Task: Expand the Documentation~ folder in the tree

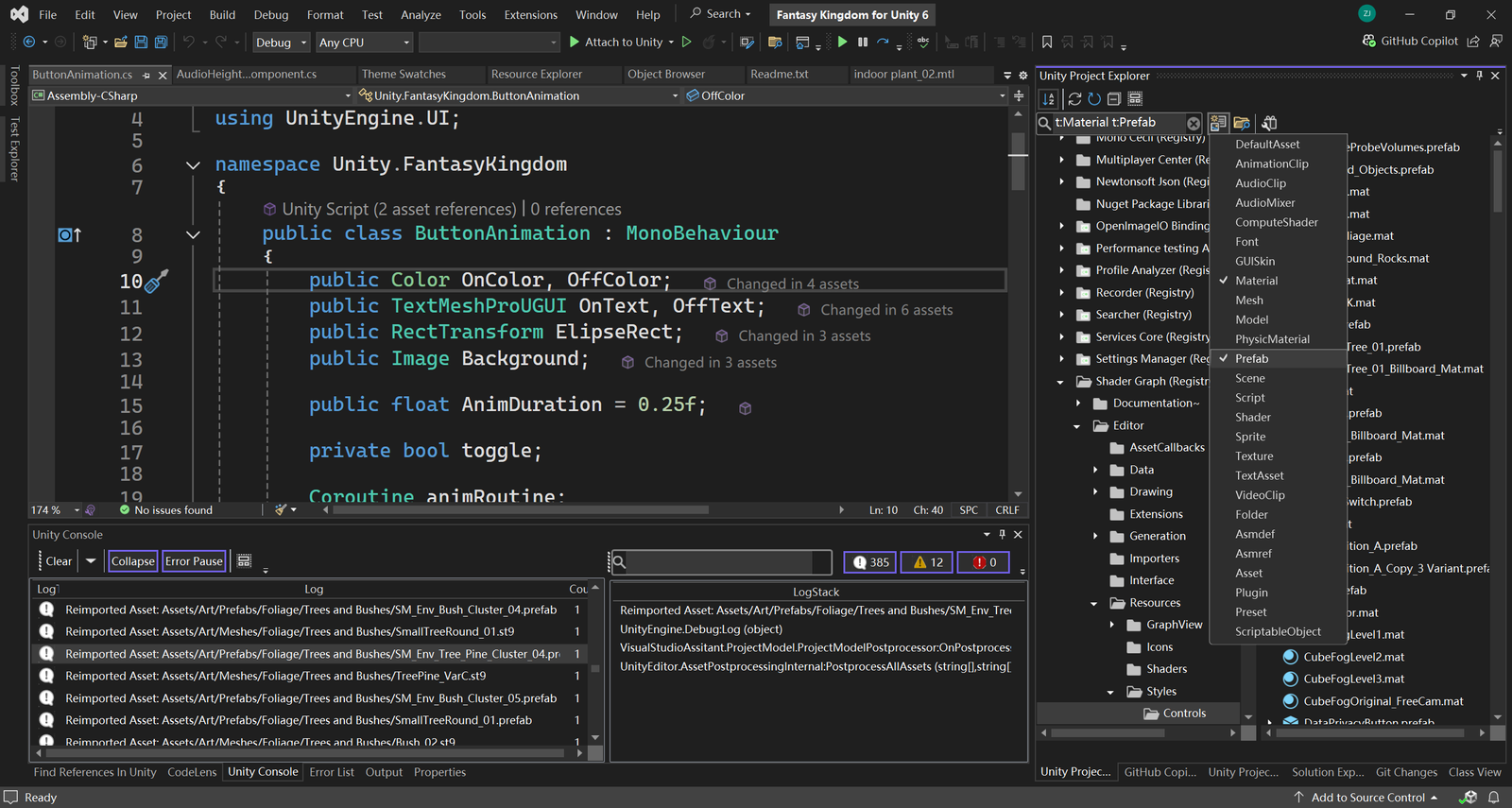Action: pos(1078,404)
